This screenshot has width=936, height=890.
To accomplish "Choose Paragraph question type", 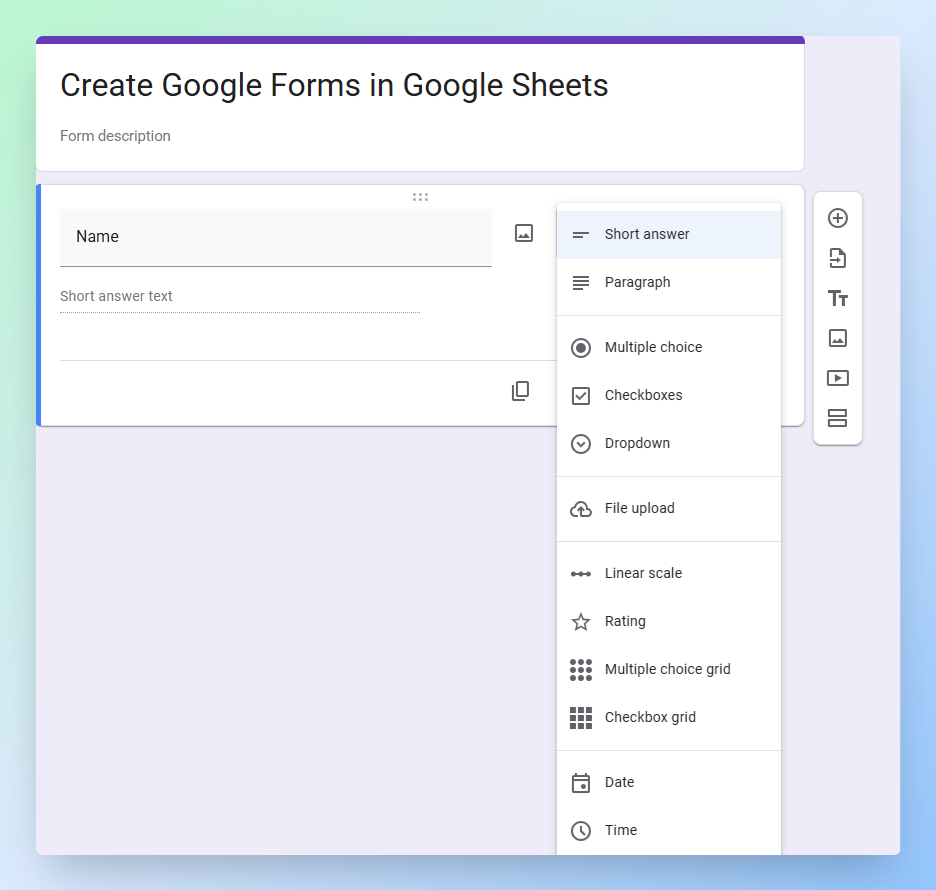I will pos(669,282).
